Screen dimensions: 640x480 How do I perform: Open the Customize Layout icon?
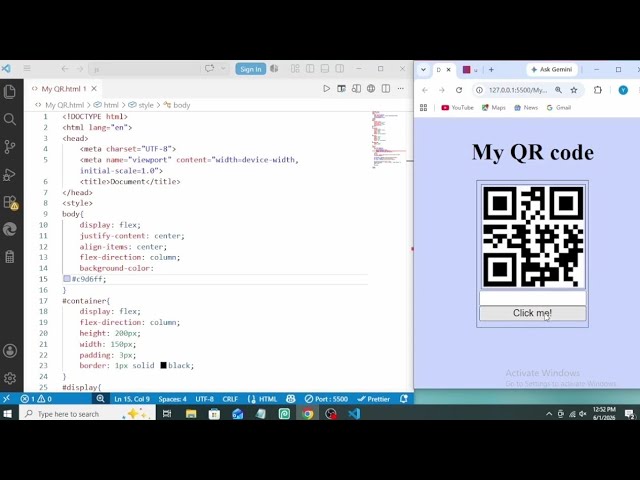coord(295,69)
